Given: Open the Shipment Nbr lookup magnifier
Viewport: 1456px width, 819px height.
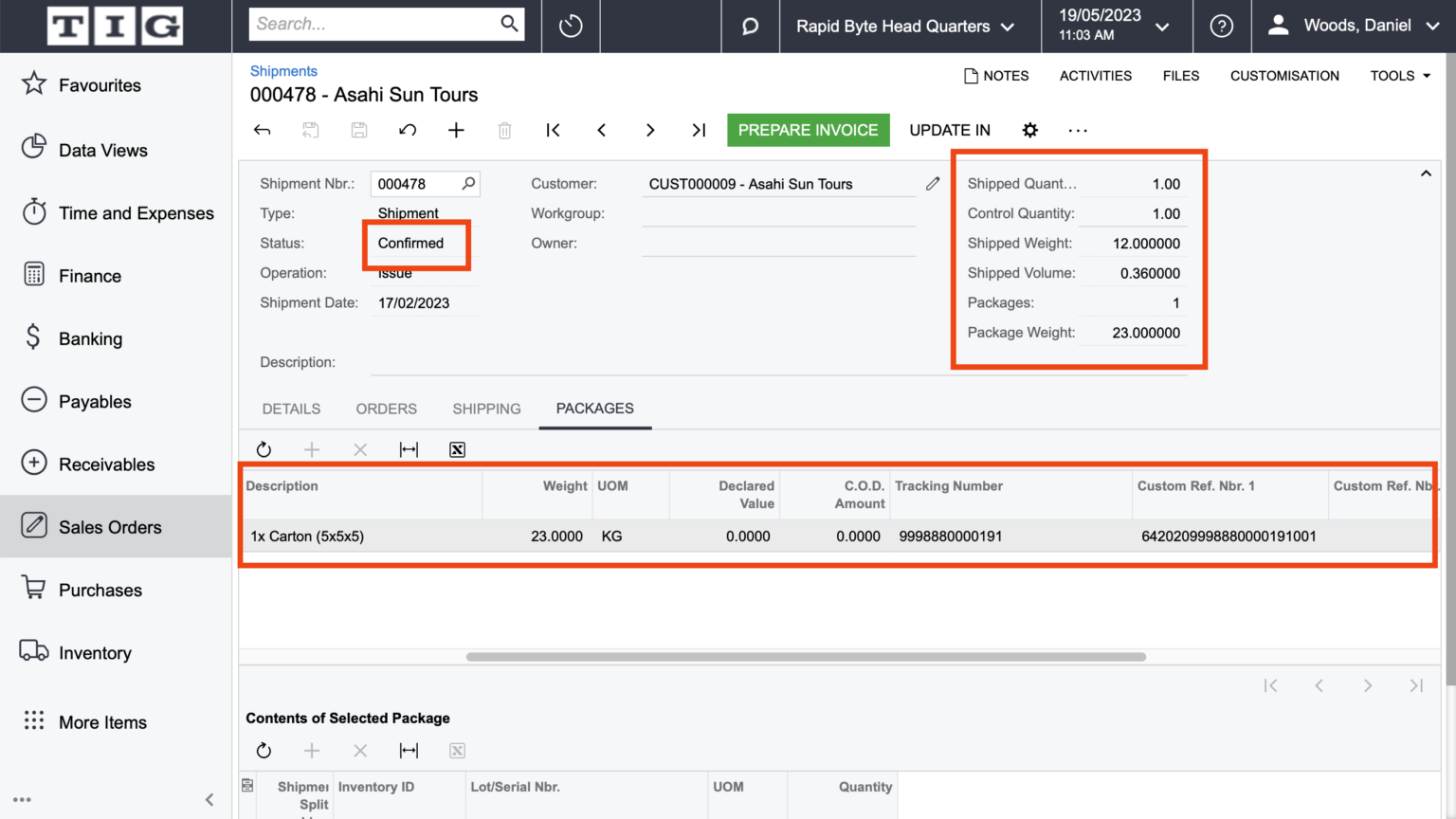Looking at the screenshot, I should coord(467,183).
